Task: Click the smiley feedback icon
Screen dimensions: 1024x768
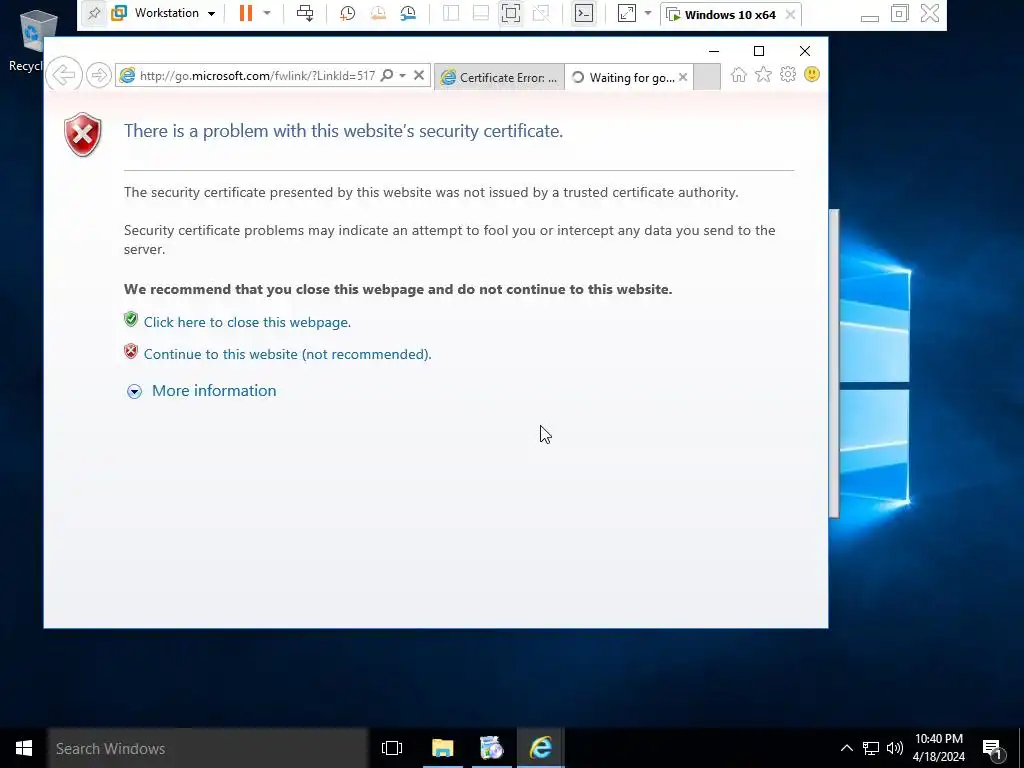Action: (812, 74)
